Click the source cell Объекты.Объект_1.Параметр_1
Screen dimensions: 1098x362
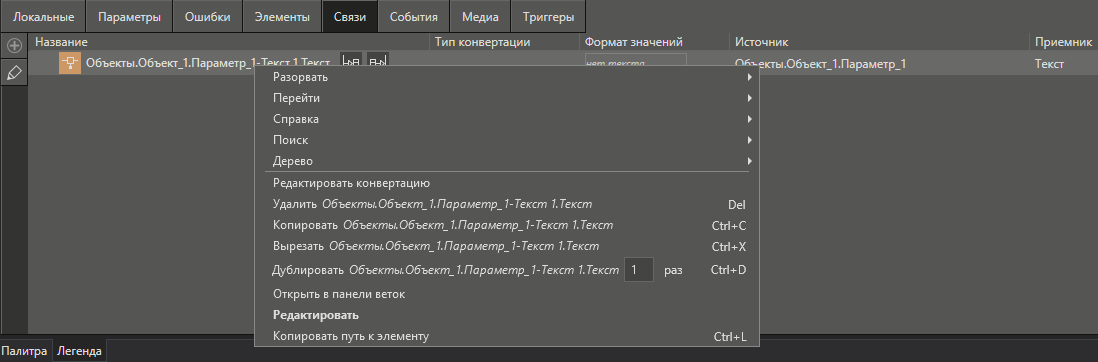click(x=820, y=64)
